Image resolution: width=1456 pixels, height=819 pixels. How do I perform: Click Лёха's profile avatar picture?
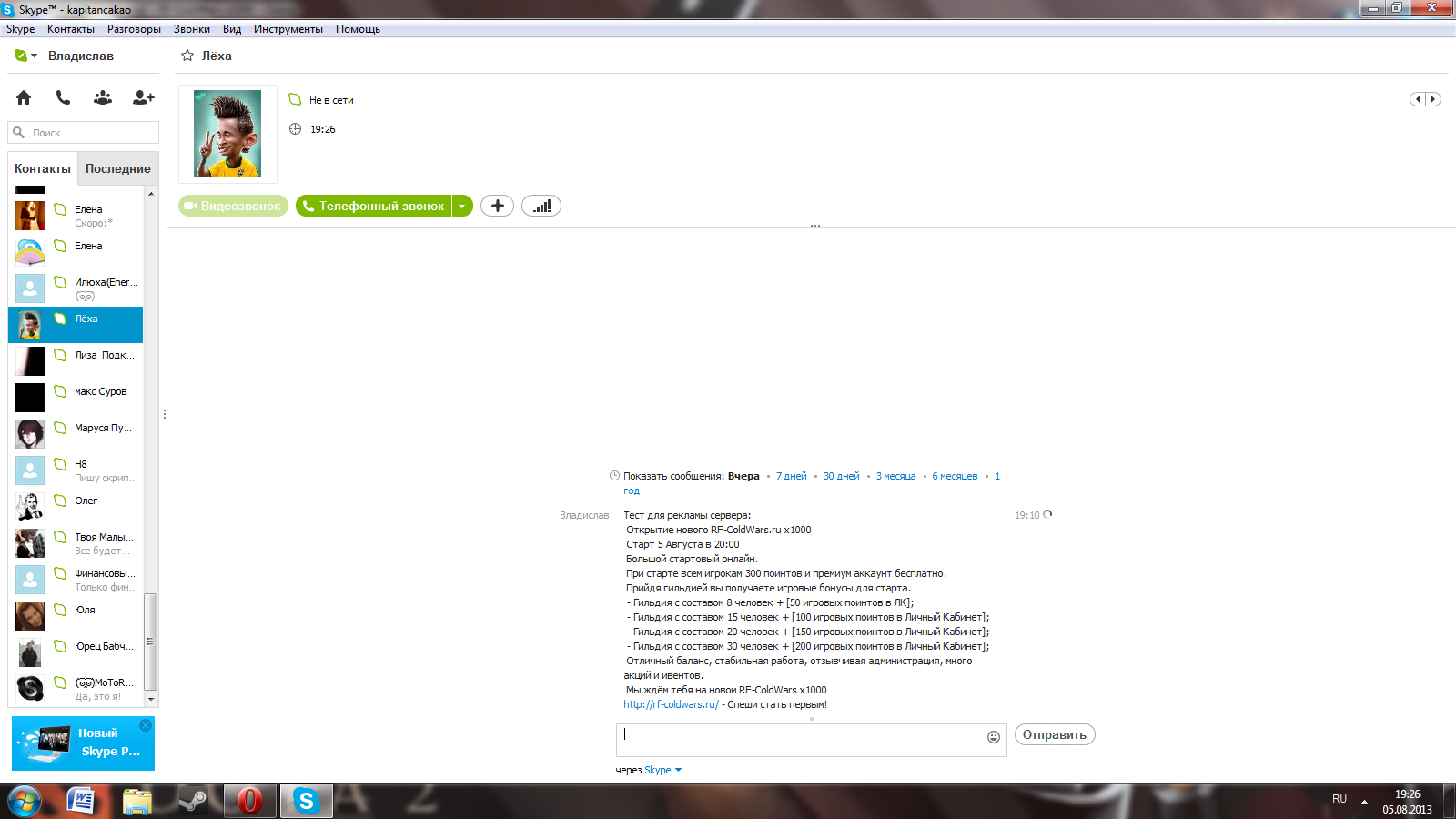click(x=227, y=134)
